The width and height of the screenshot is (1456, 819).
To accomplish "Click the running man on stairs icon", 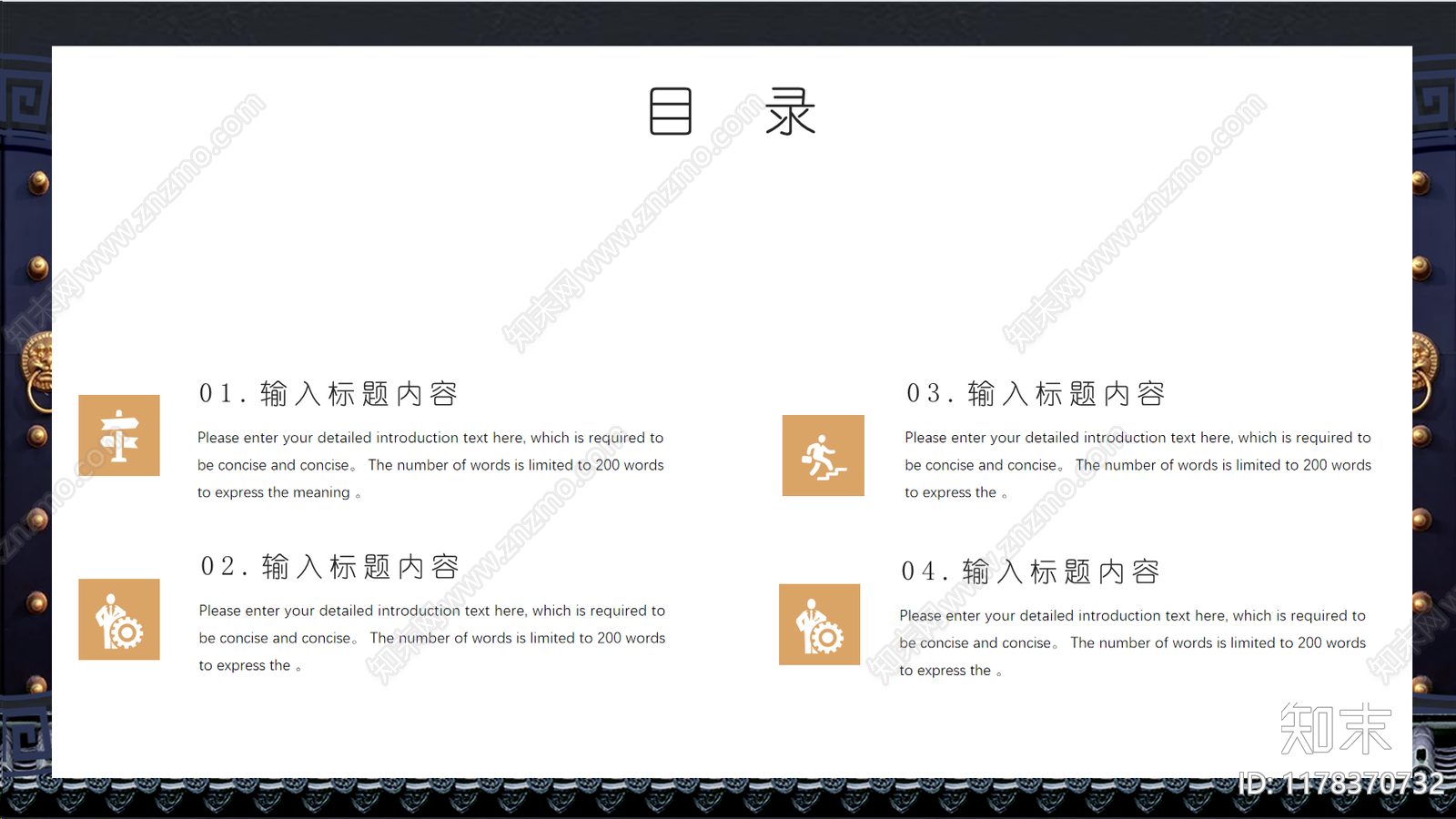I will click(x=824, y=455).
